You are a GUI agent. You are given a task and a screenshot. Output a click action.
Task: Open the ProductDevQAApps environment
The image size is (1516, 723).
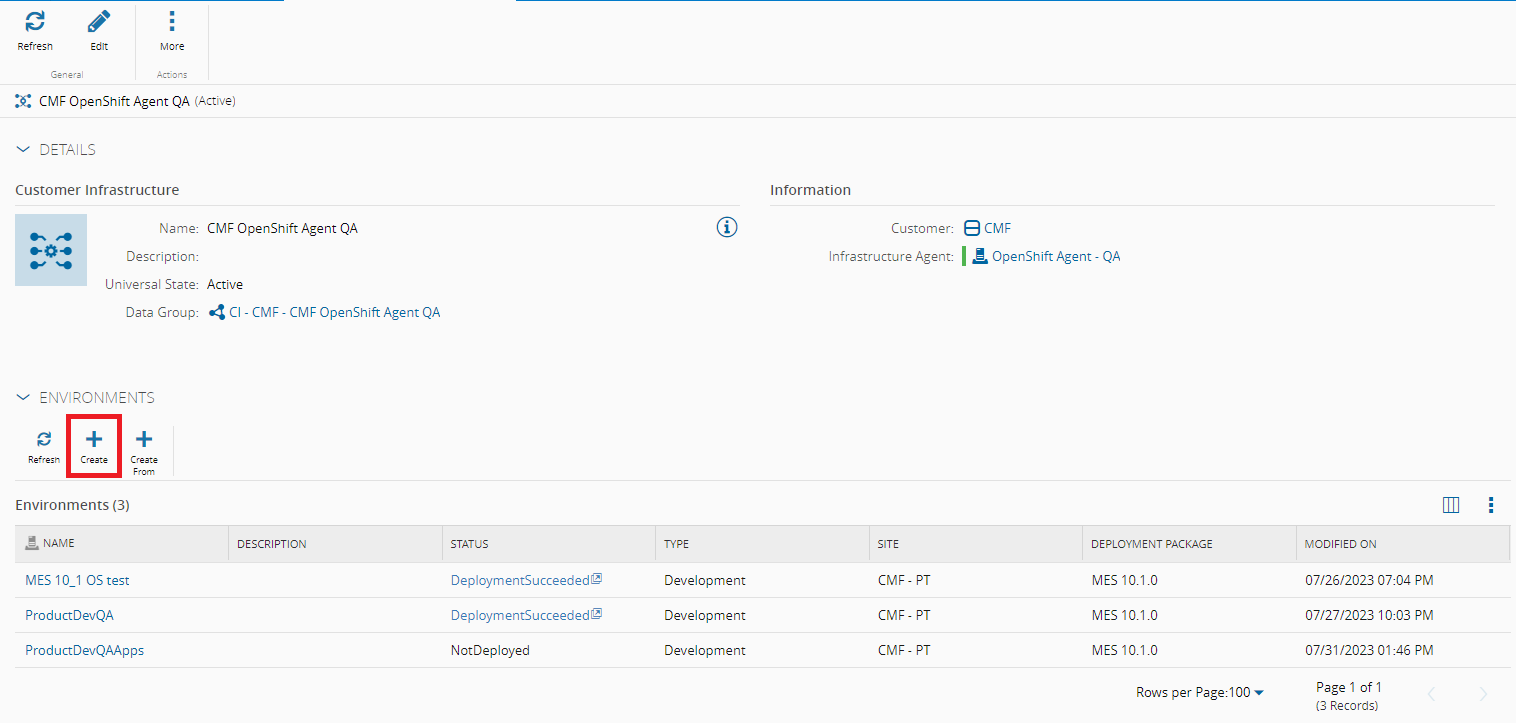pos(84,650)
